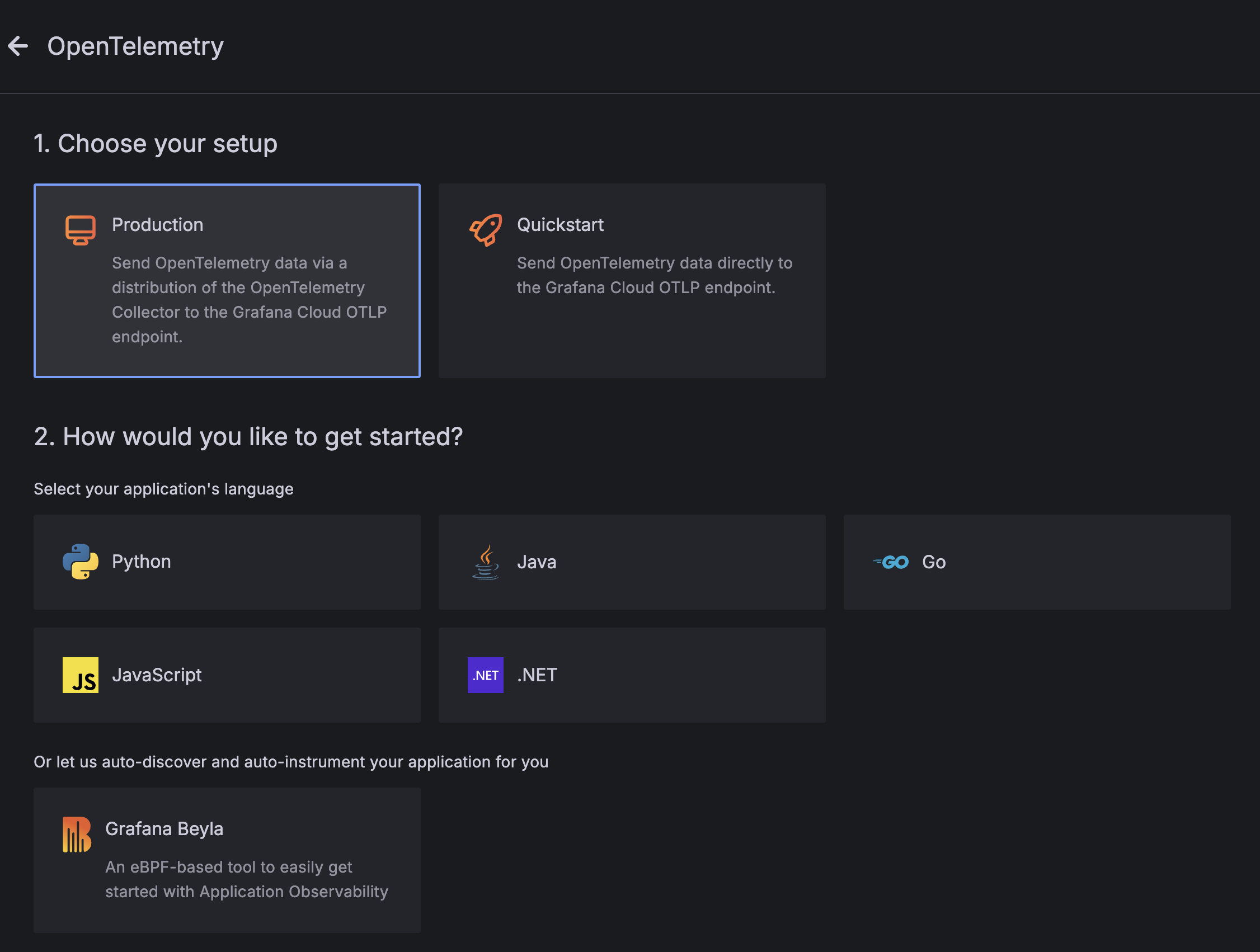Click the Go gopher logo icon

(891, 562)
